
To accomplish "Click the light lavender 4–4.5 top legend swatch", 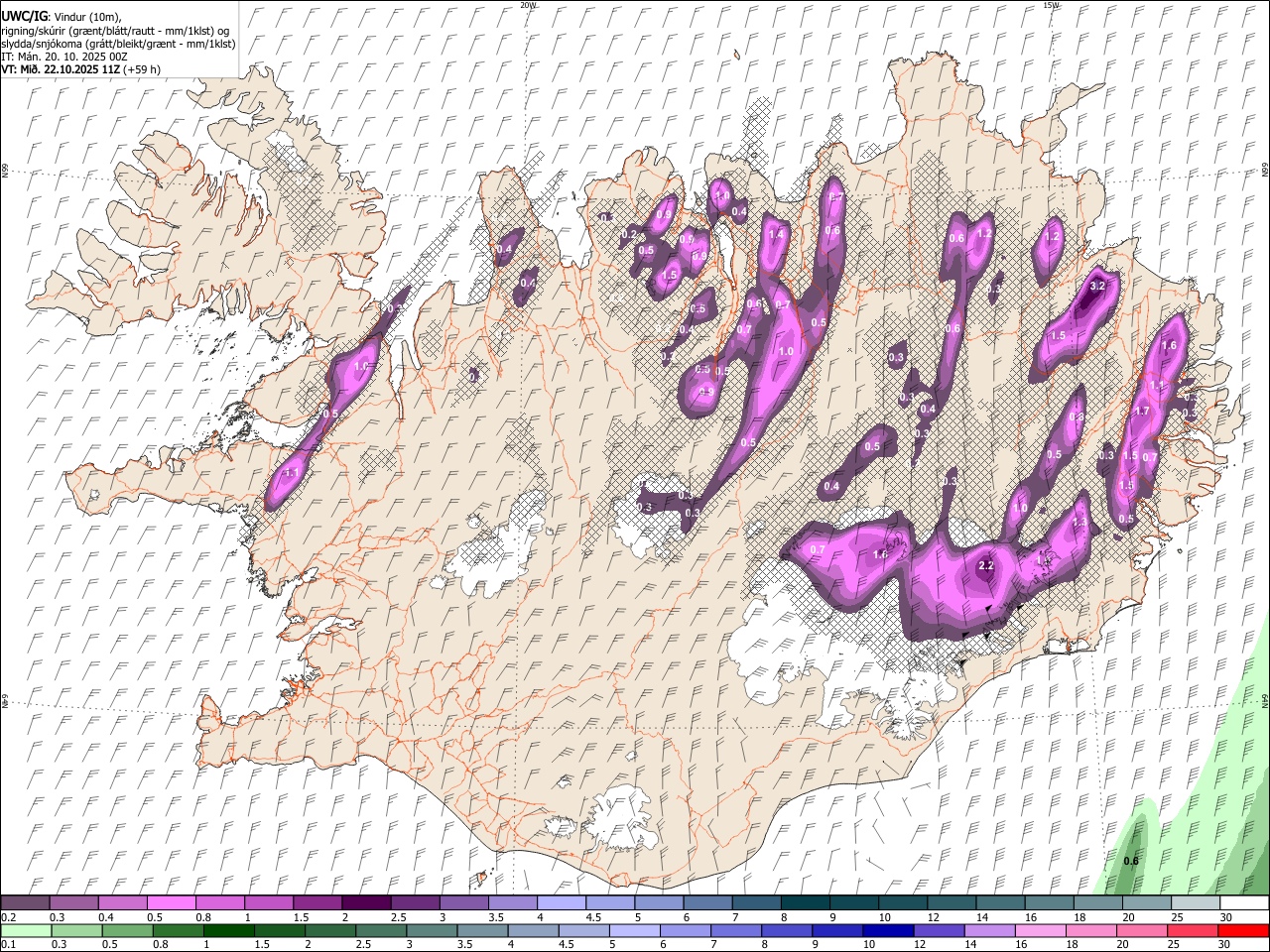I will [x=562, y=903].
